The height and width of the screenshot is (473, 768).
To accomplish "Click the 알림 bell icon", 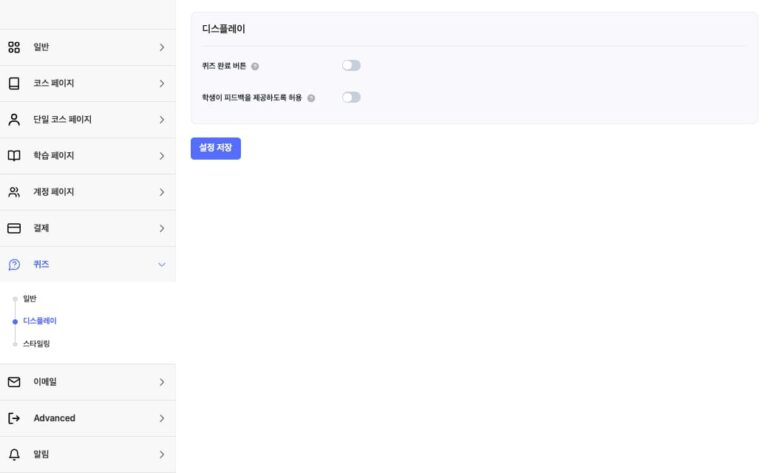I will [x=14, y=454].
